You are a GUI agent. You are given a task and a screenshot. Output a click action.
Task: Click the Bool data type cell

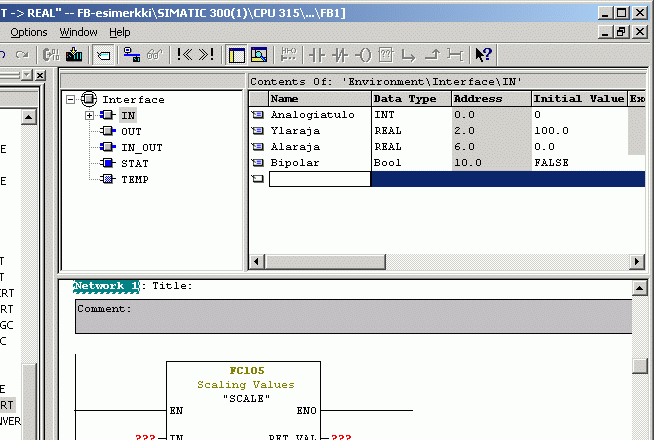(412, 163)
